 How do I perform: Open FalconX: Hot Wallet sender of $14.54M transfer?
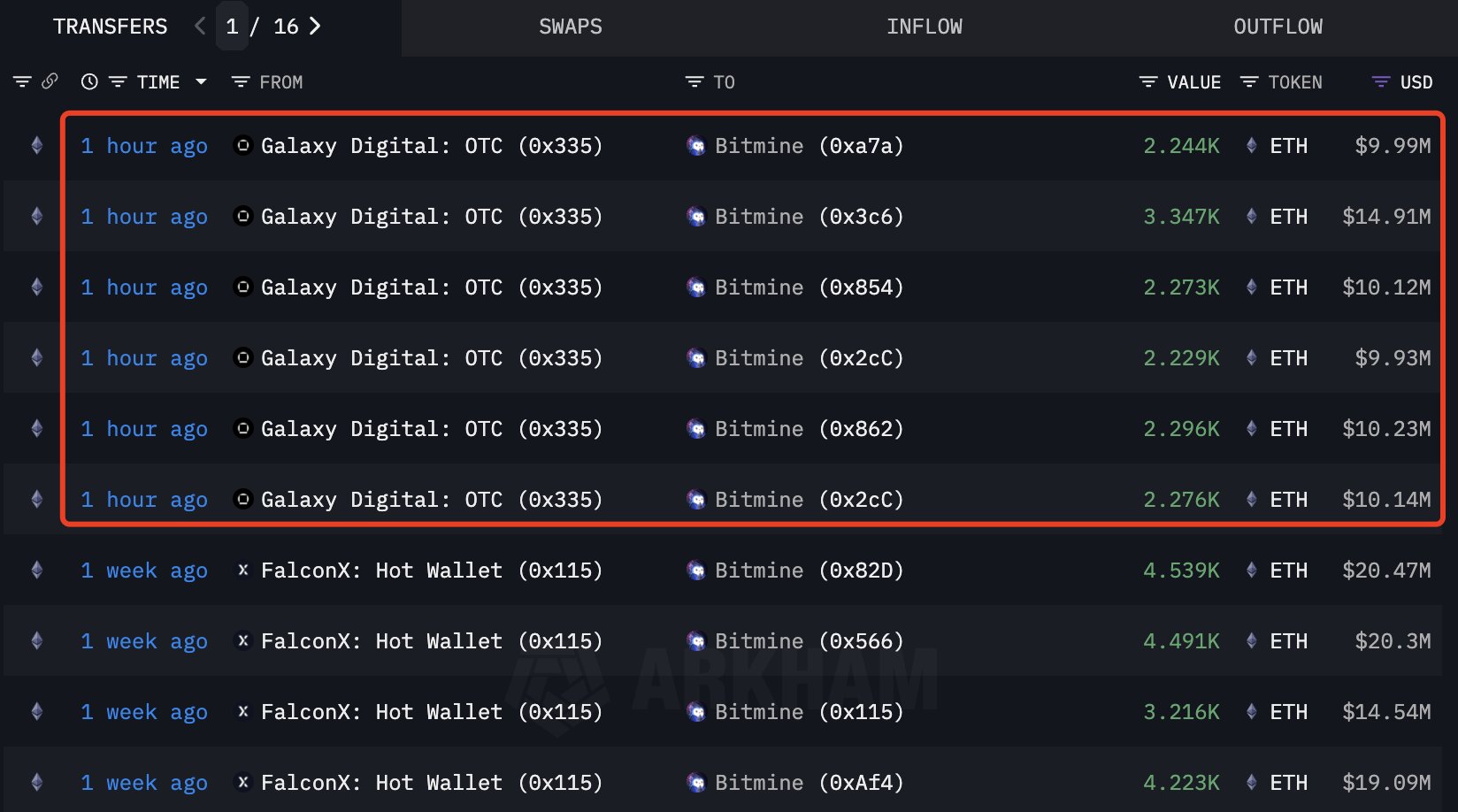click(x=432, y=712)
